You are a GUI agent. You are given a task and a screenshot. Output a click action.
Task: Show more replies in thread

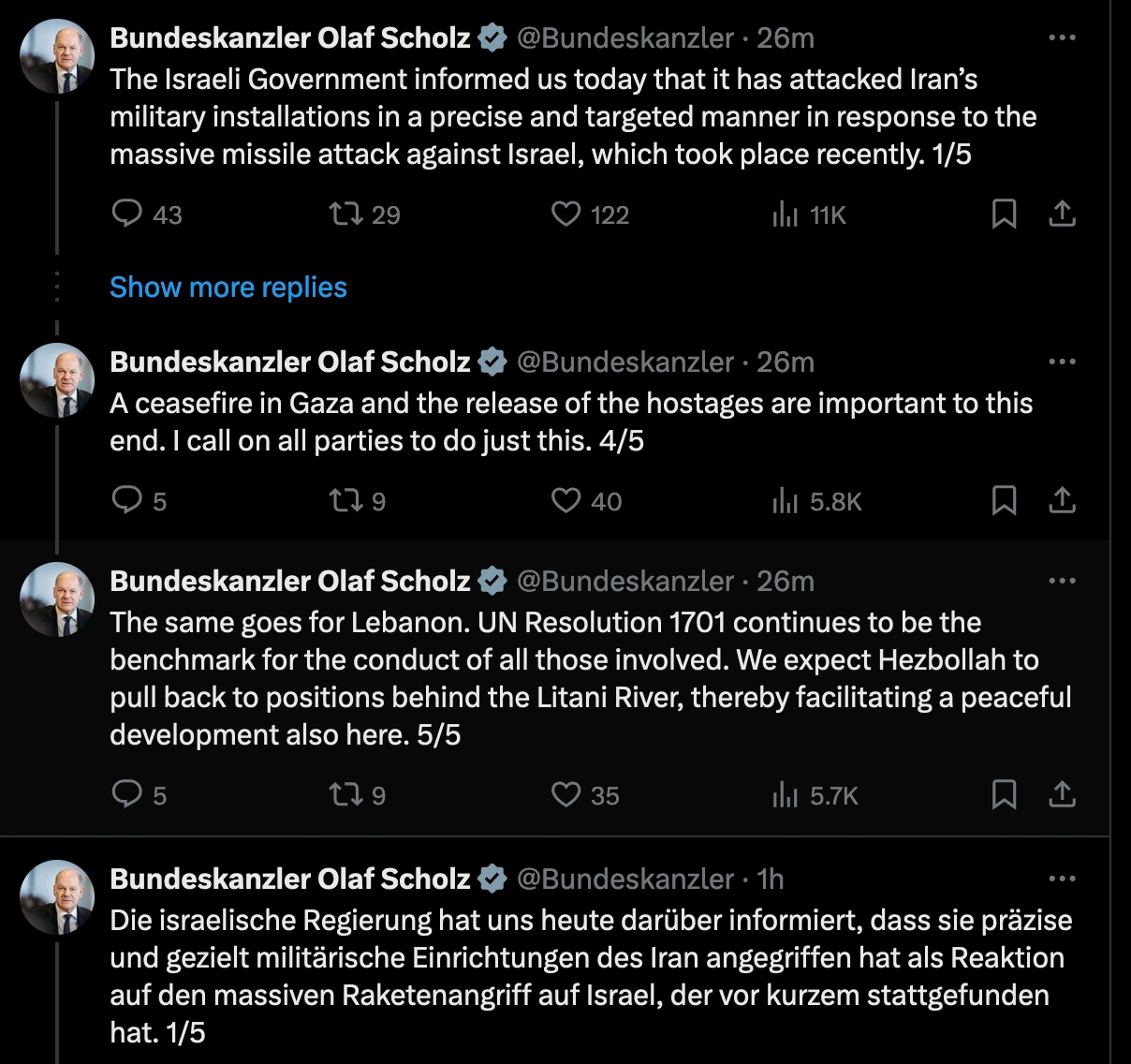228,287
